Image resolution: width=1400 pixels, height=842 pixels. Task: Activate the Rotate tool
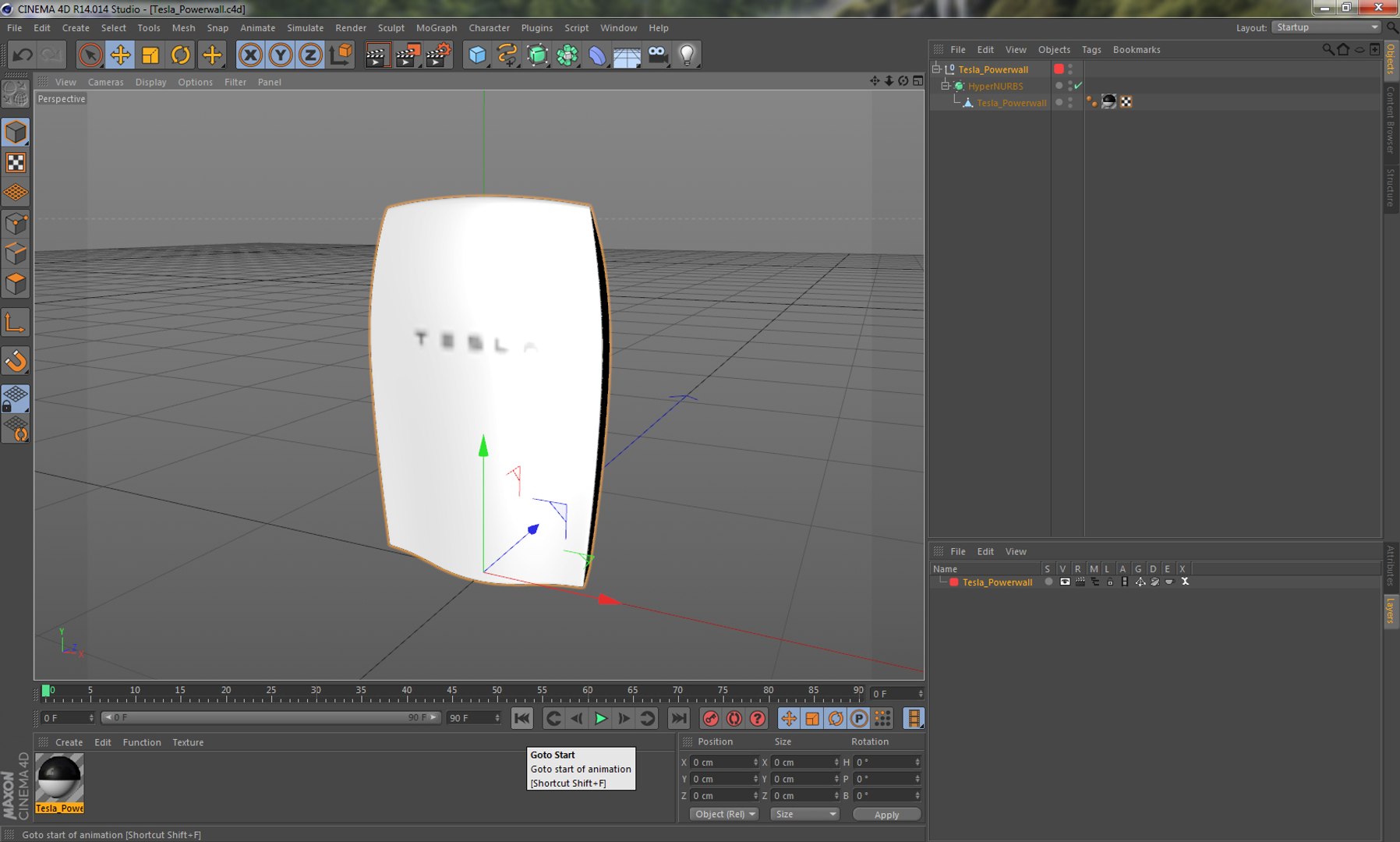[181, 55]
